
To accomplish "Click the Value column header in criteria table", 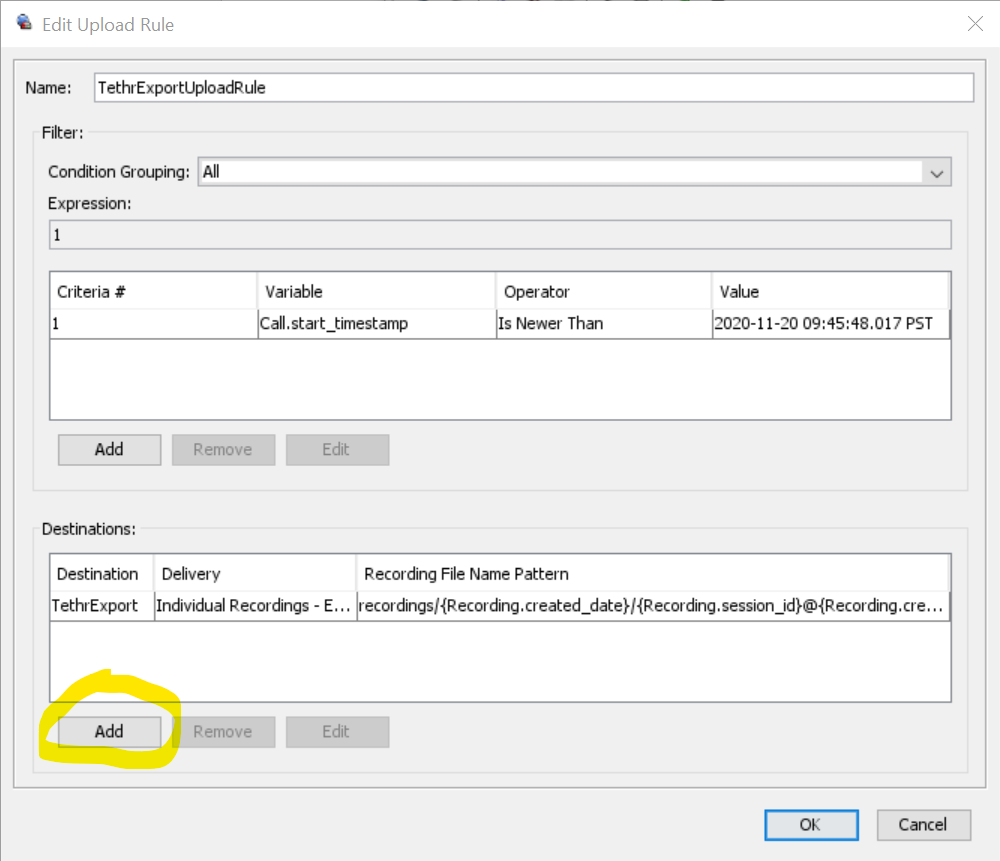I will click(x=830, y=292).
